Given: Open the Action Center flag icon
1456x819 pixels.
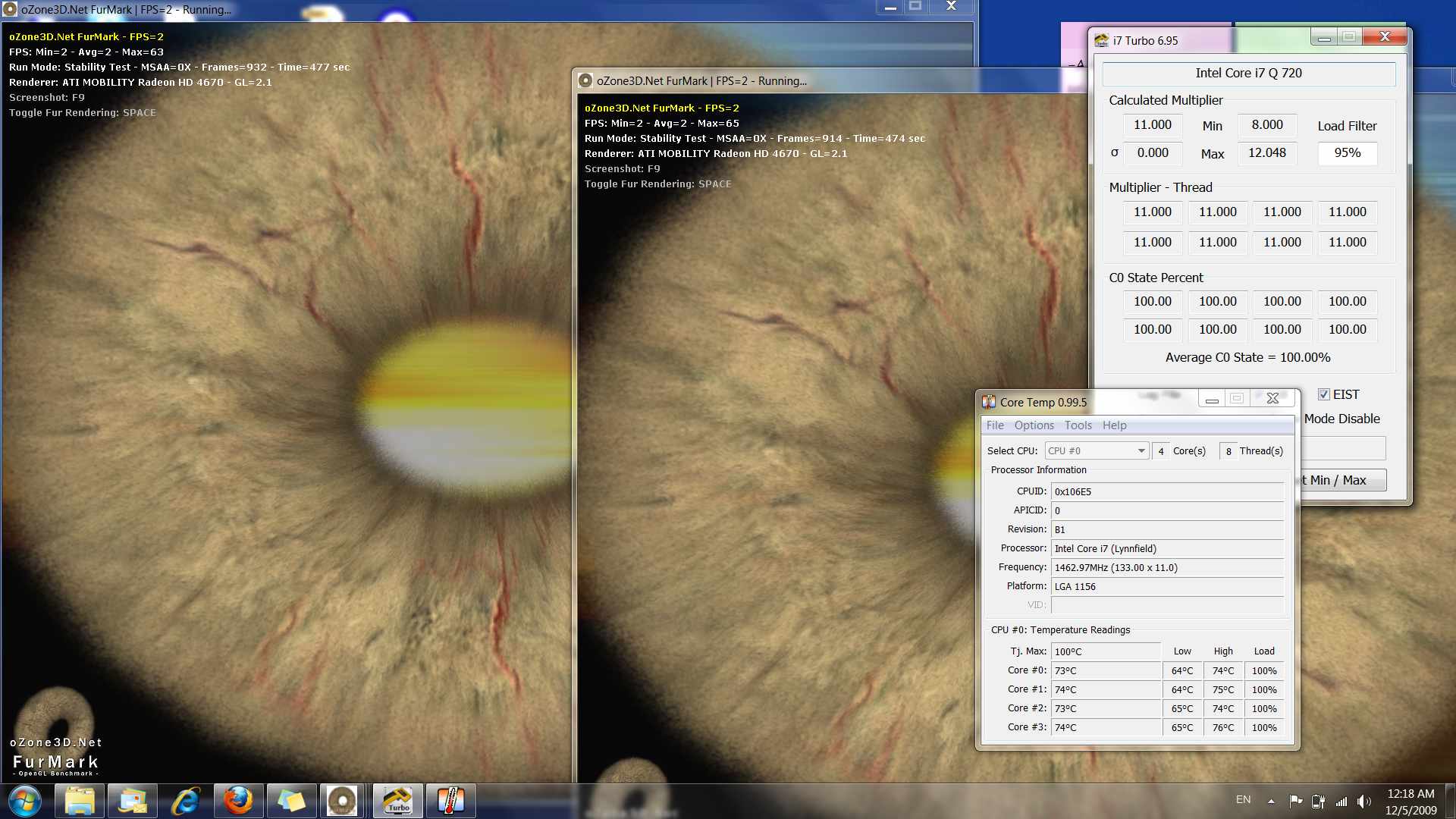Looking at the screenshot, I should [1296, 801].
